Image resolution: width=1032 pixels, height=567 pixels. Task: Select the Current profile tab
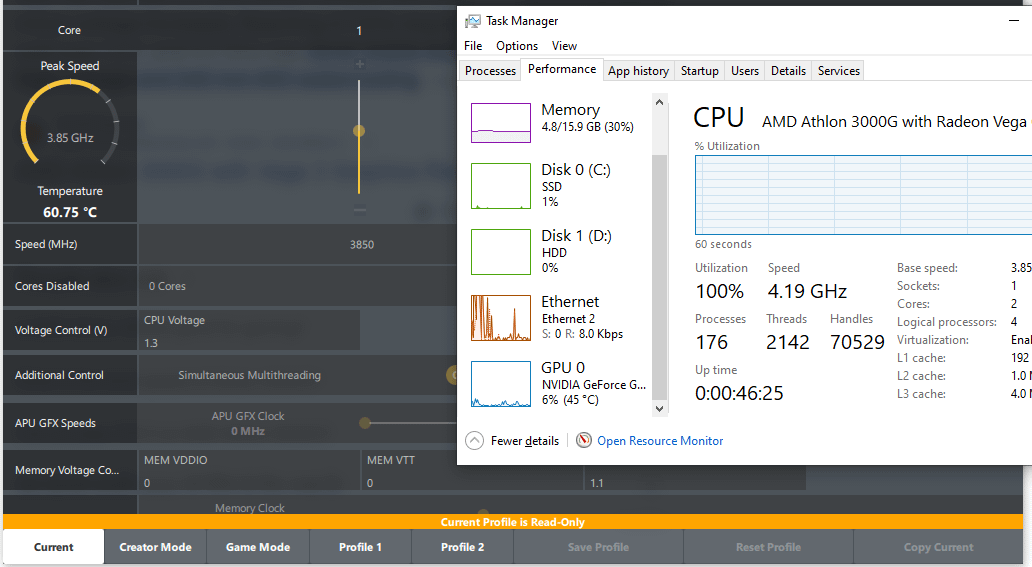(53, 547)
